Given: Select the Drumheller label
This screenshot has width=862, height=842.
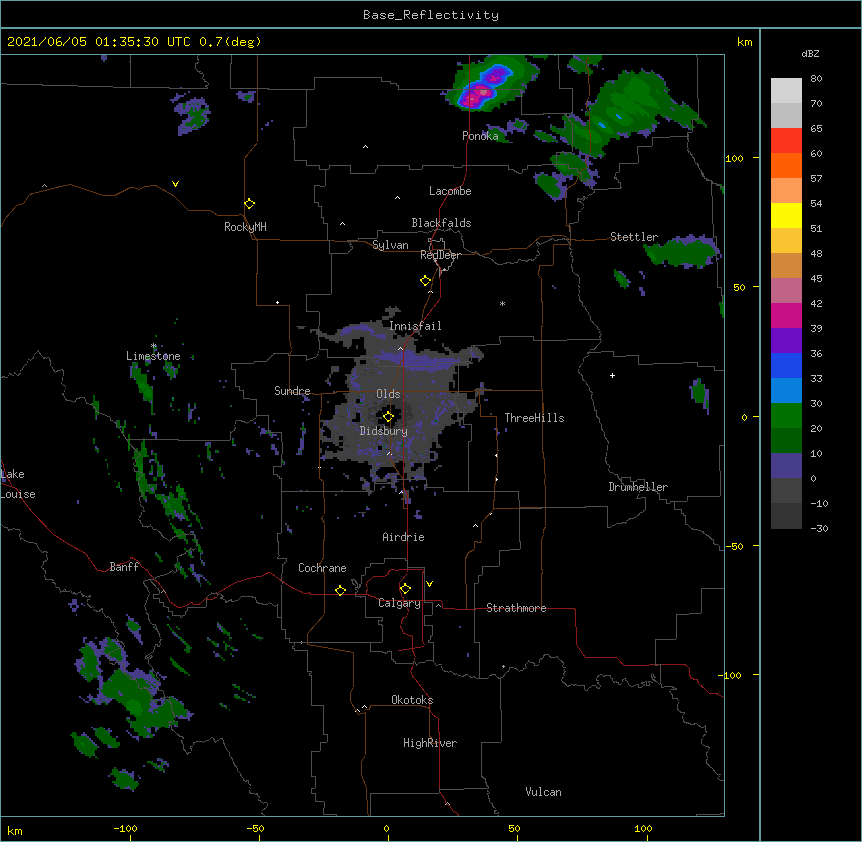Looking at the screenshot, I should (638, 487).
